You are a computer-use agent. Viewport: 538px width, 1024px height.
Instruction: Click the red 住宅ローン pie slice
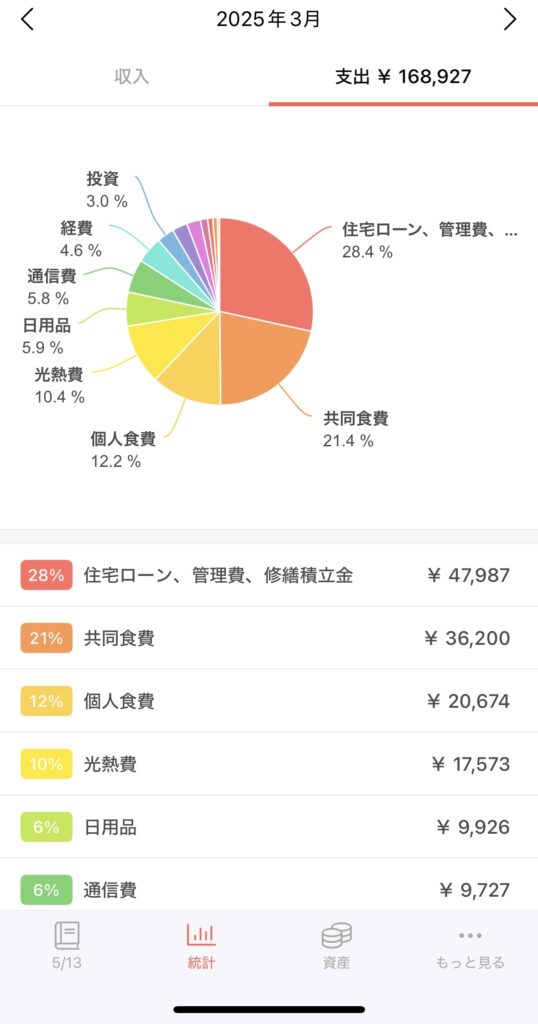point(264,271)
